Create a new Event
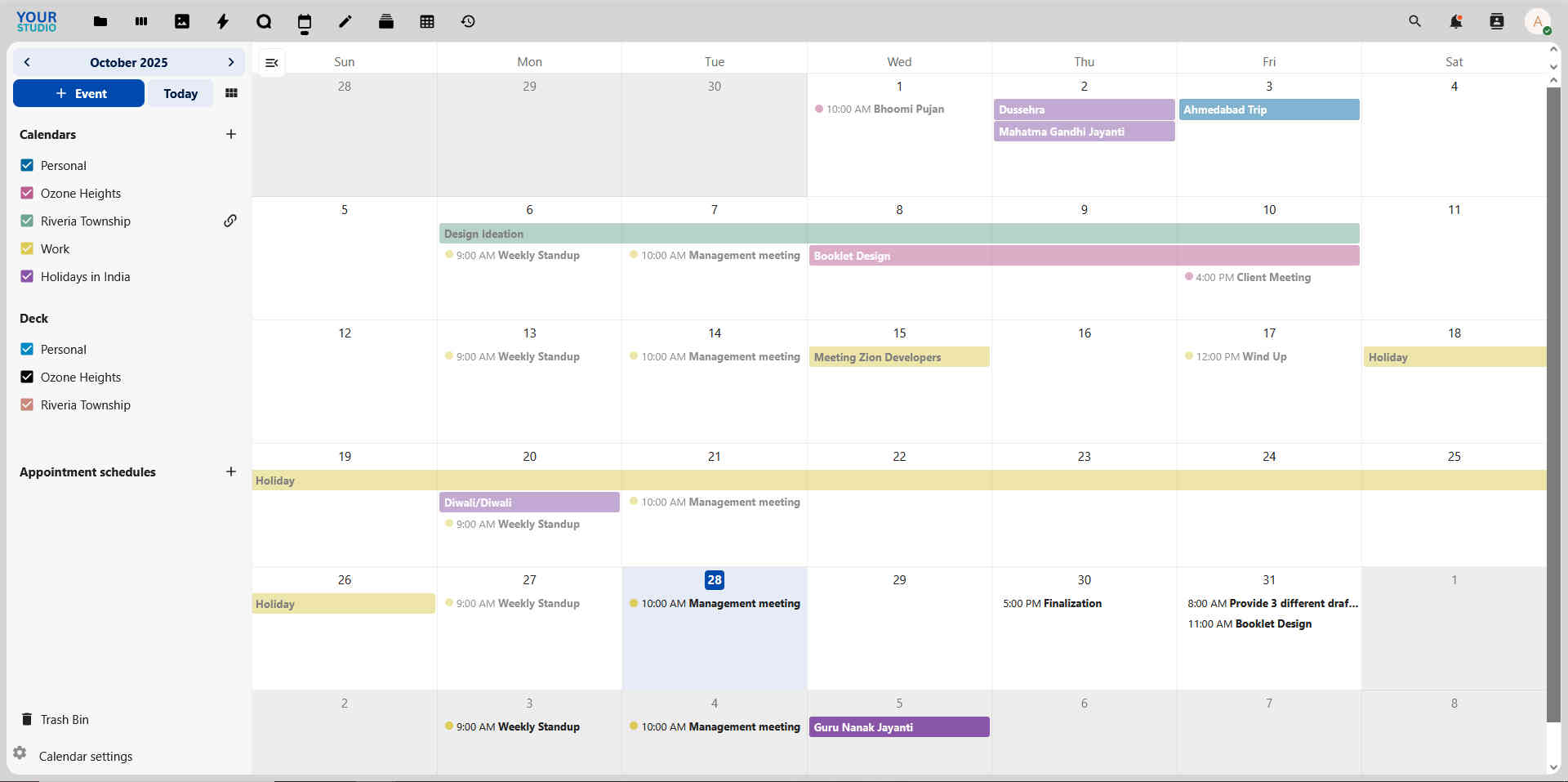Screen dimensions: 1568x782 pyautogui.click(x=79, y=93)
